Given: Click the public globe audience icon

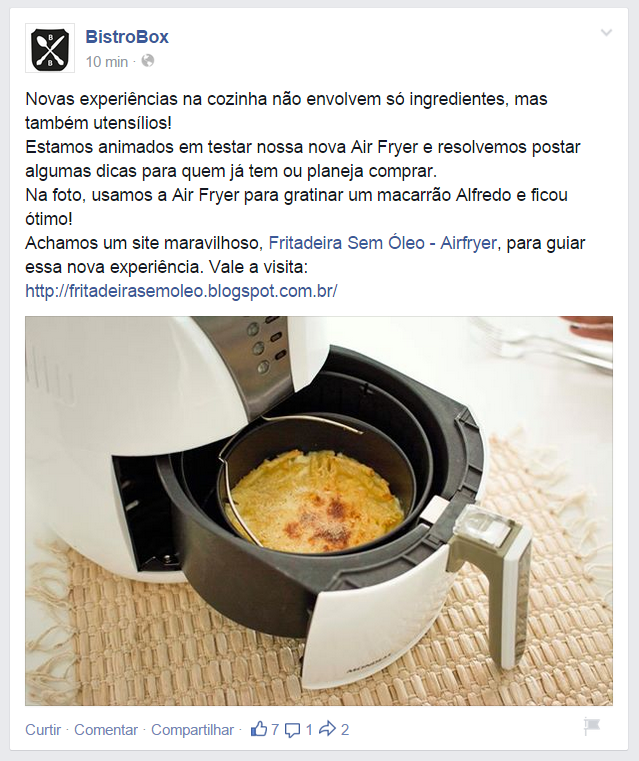Looking at the screenshot, I should pyautogui.click(x=147, y=61).
